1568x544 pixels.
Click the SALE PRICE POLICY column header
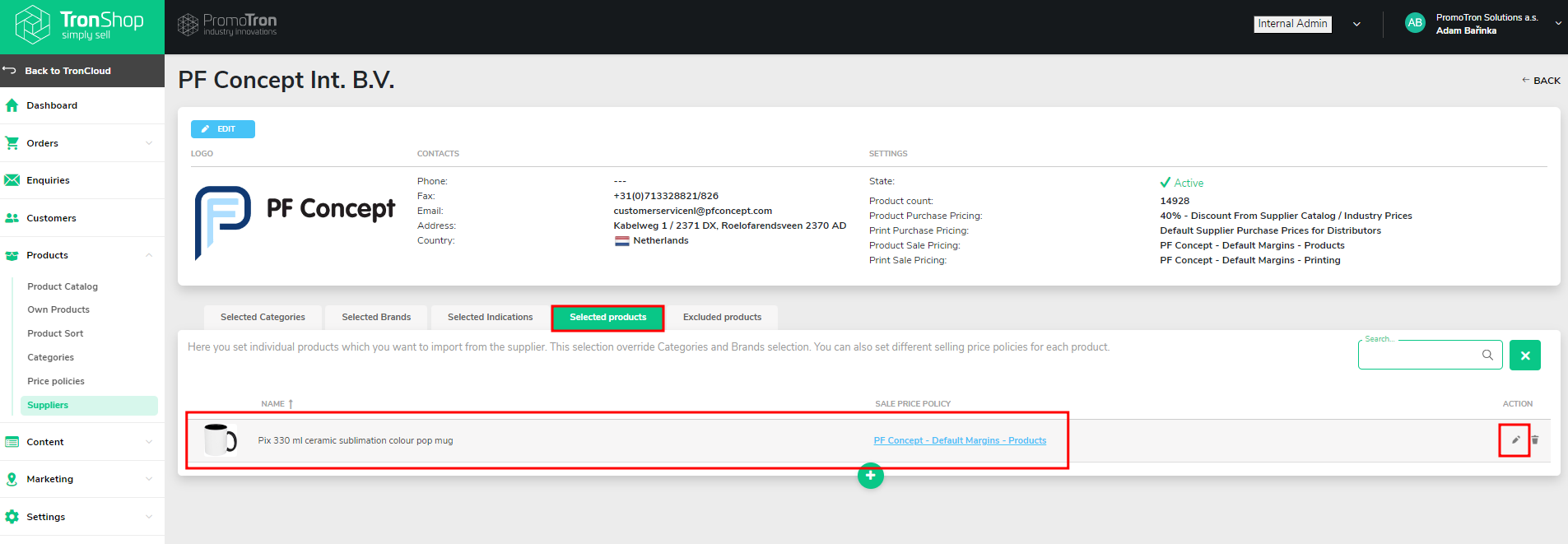pos(913,404)
